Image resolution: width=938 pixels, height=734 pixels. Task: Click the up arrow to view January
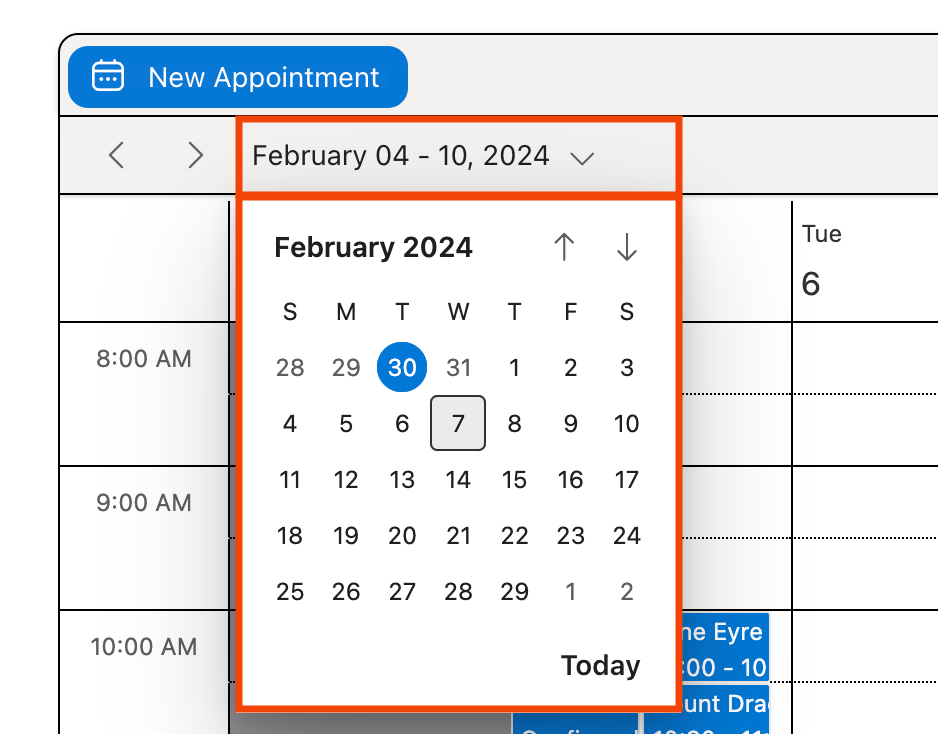[565, 246]
